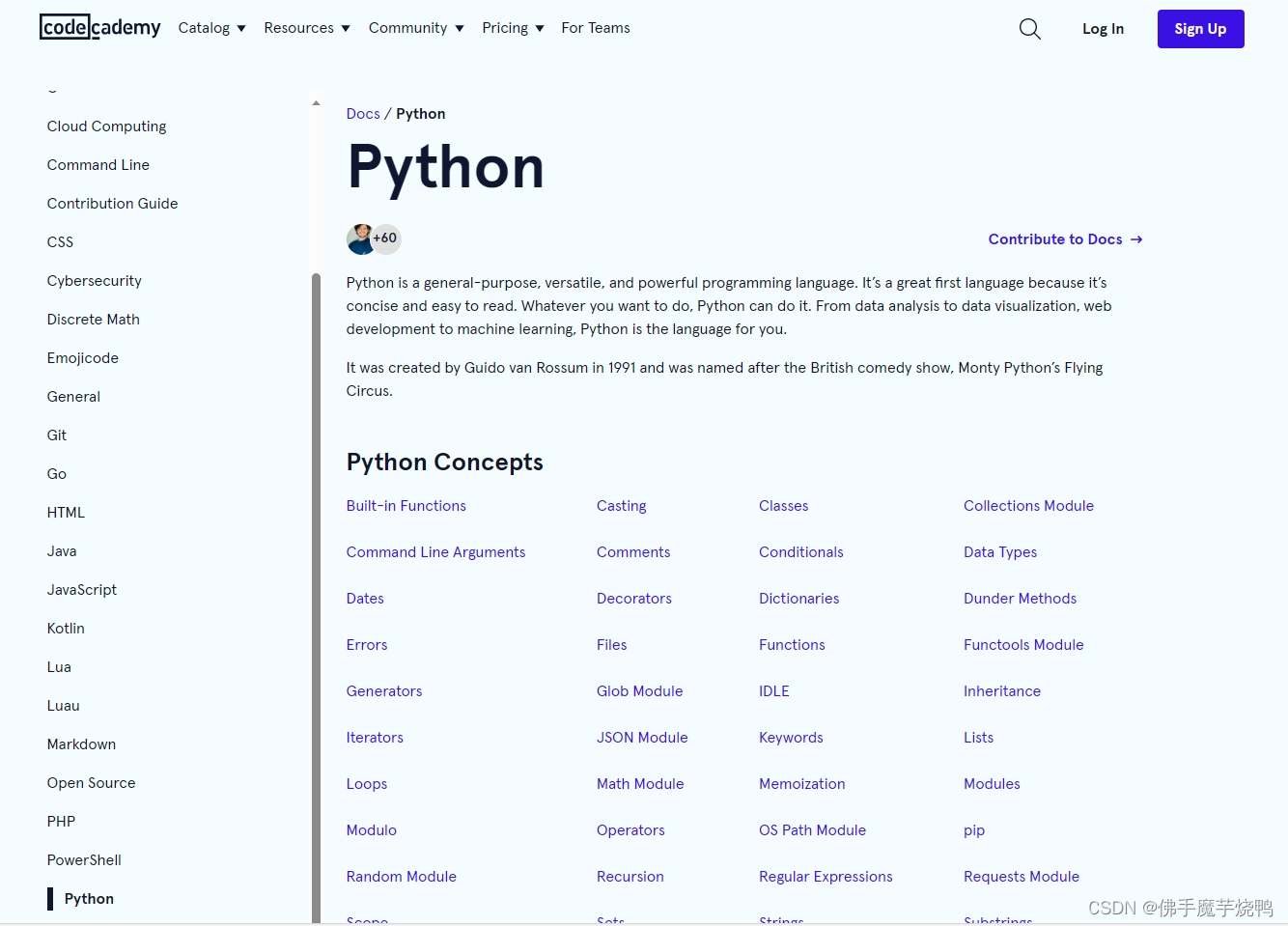View contributor avatar next to +60
This screenshot has width=1288, height=926.
tap(361, 239)
